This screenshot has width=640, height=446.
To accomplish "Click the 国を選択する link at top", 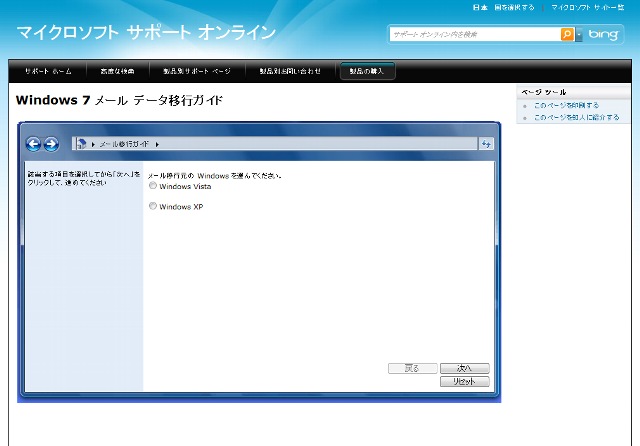I will pos(514,7).
